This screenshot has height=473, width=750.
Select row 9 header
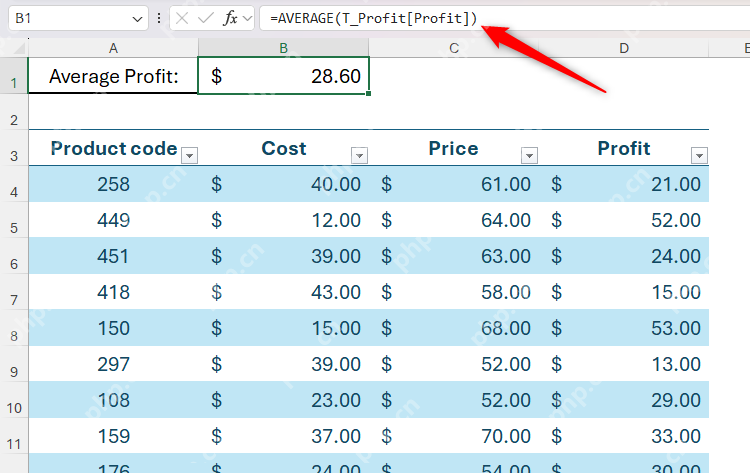click(x=14, y=364)
